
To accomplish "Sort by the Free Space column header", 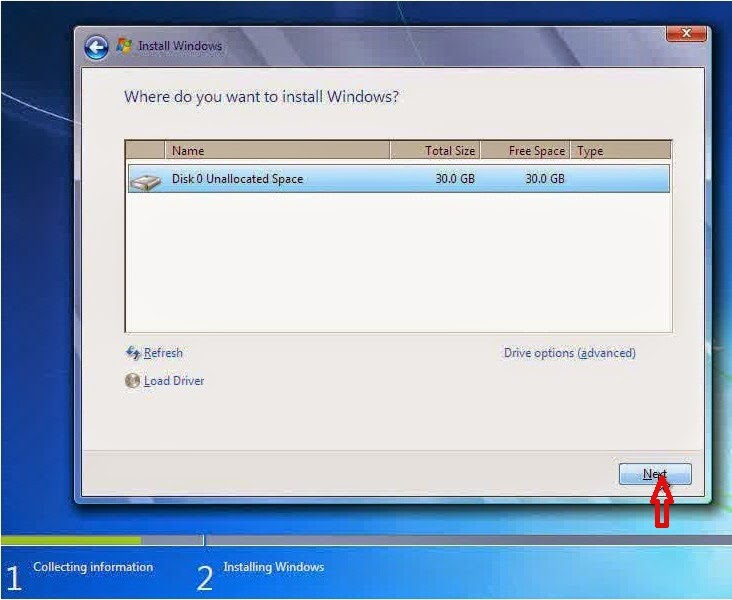I will 525,150.
